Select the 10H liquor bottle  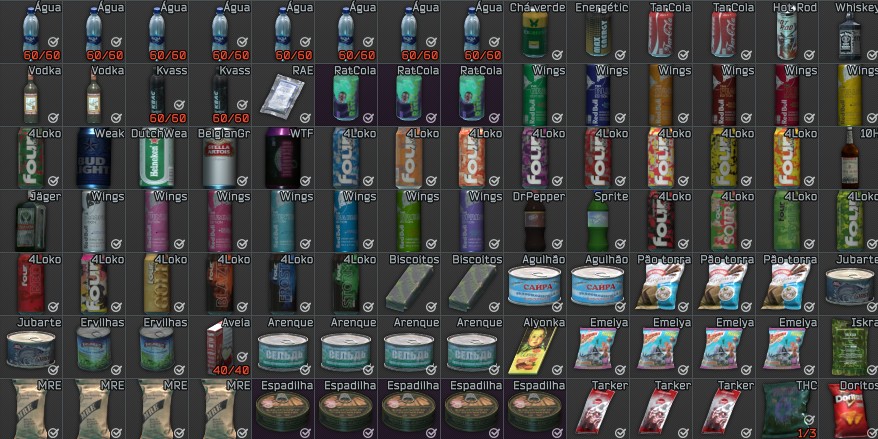click(849, 158)
